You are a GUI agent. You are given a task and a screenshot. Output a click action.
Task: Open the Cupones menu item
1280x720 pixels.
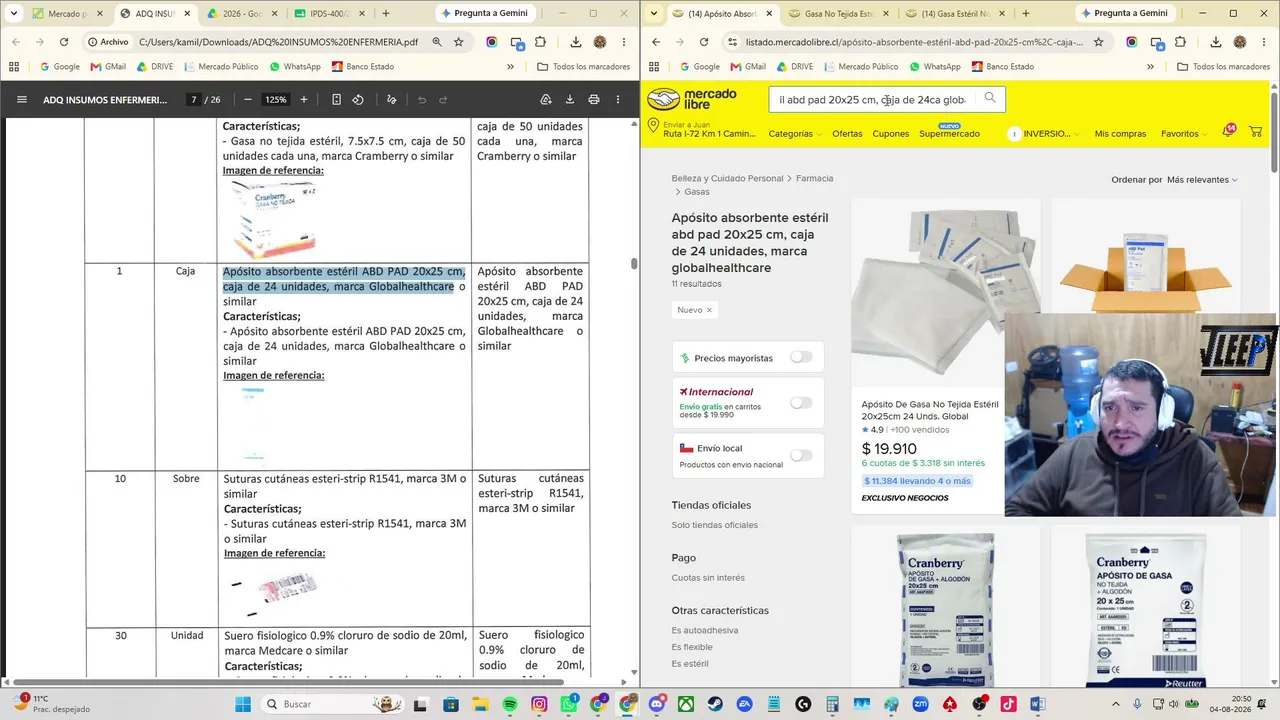891,134
